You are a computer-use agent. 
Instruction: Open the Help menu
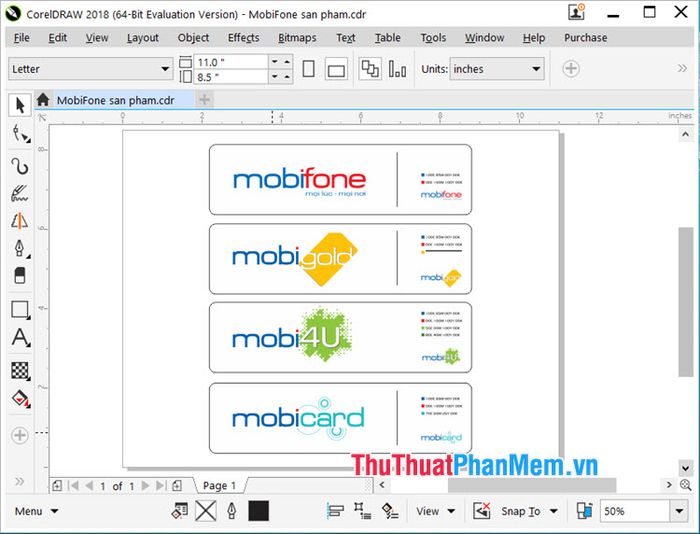534,38
